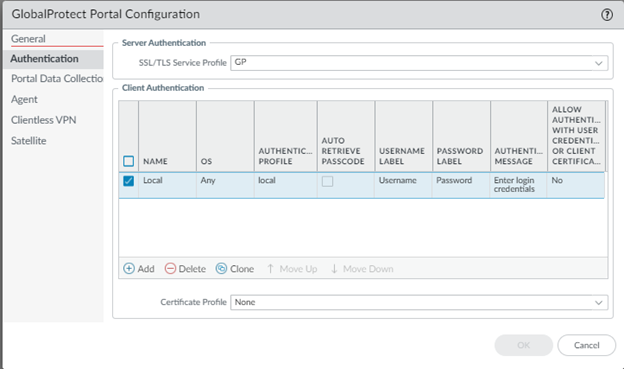This screenshot has height=369, width=624.
Task: Click the Add plus icon
Action: [x=129, y=268]
